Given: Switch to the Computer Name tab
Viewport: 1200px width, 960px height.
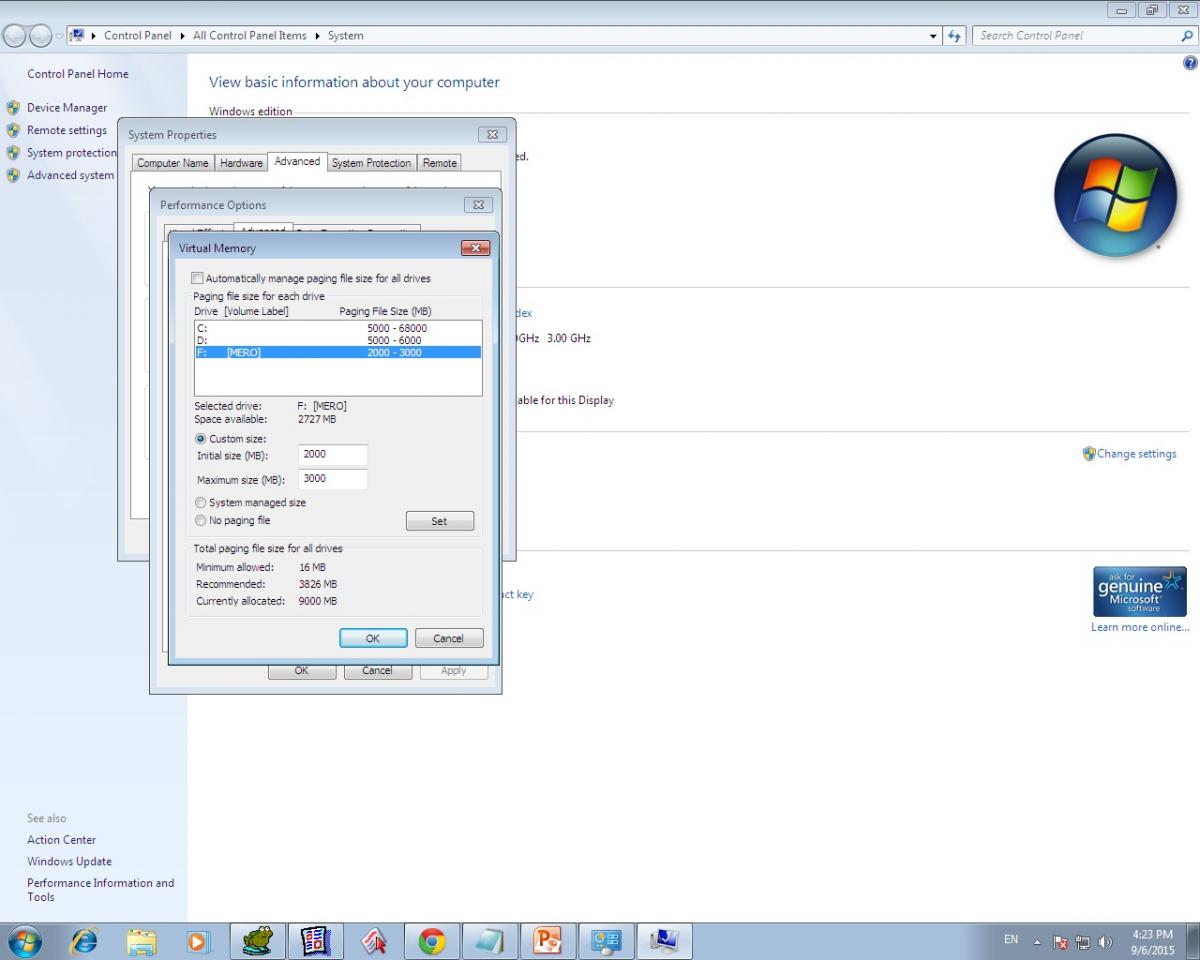Looking at the screenshot, I should pyautogui.click(x=173, y=163).
